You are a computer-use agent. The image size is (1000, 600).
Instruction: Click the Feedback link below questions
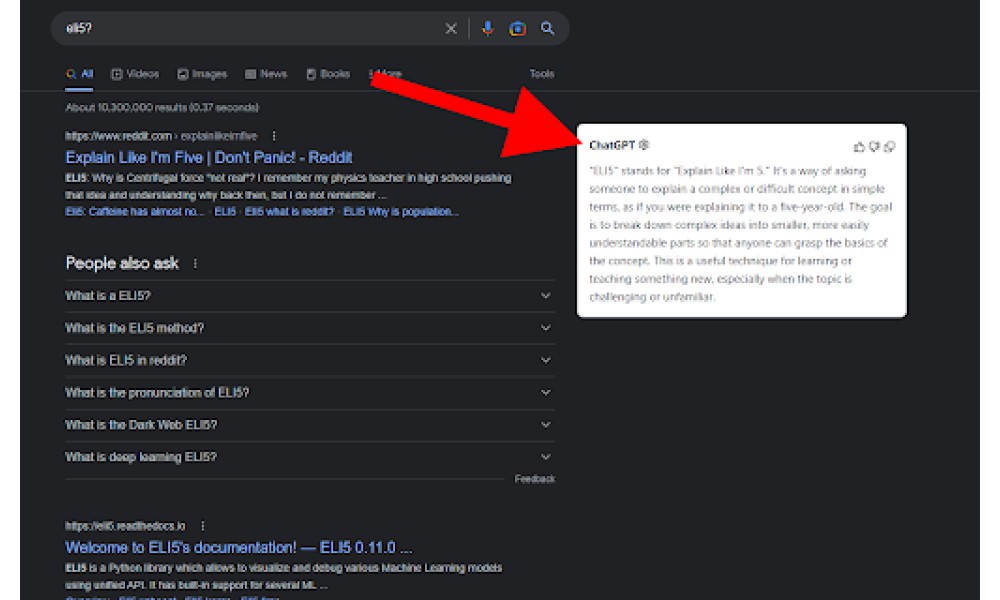(534, 479)
